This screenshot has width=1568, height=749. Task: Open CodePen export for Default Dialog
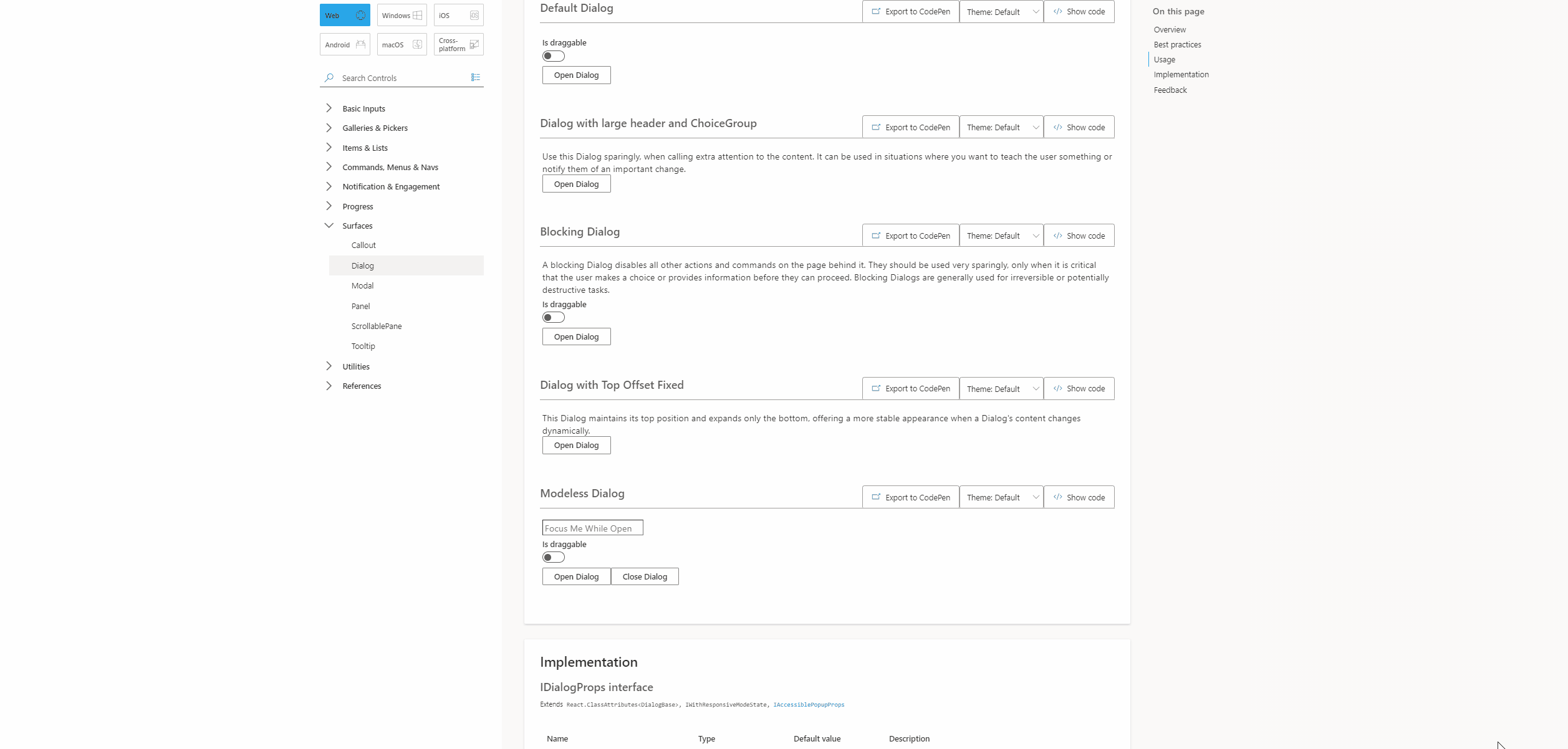(910, 11)
